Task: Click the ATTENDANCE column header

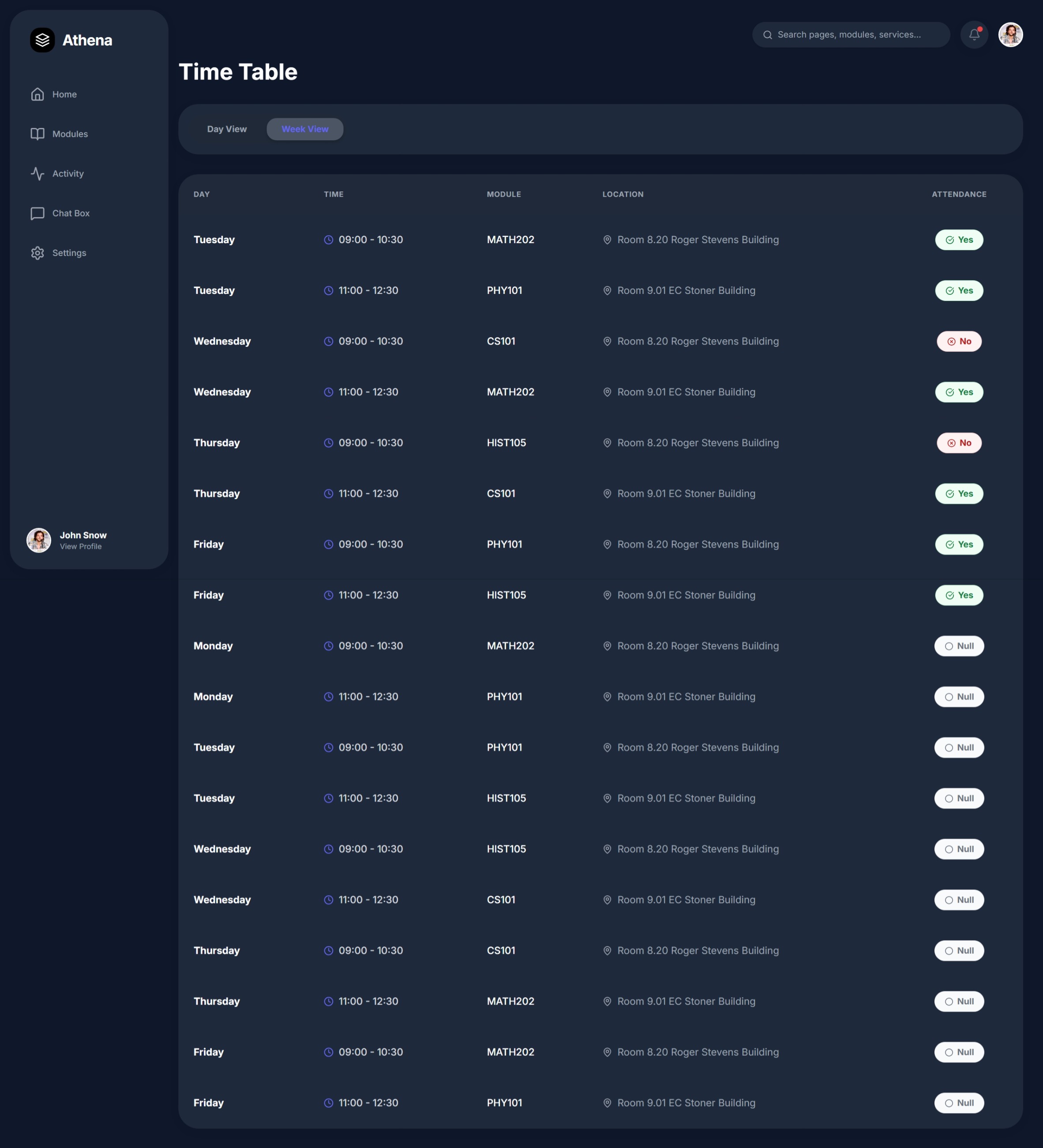Action: (959, 194)
